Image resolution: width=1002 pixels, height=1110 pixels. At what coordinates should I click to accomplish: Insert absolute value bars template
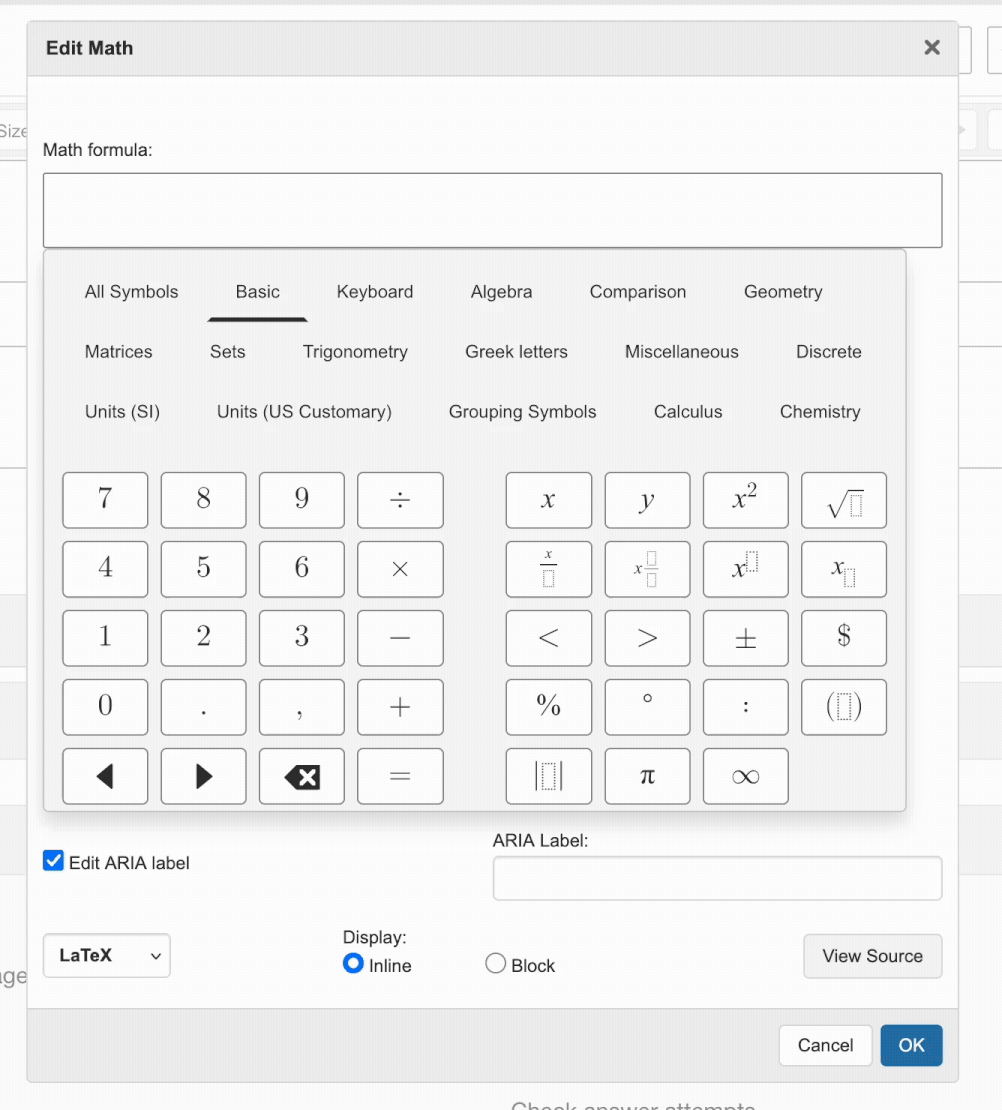pos(548,776)
